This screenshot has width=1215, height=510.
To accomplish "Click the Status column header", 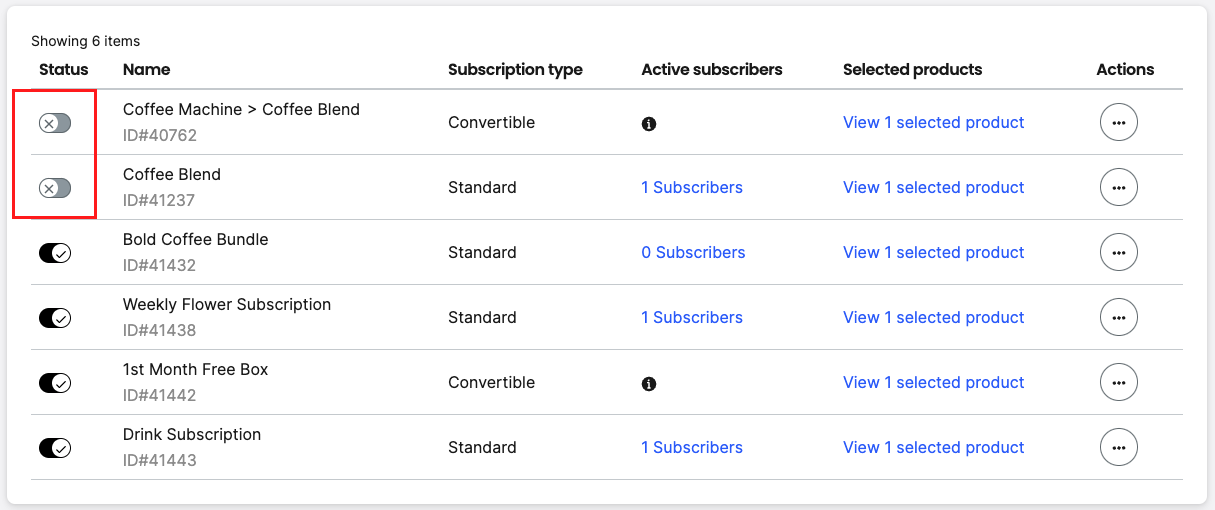I will (x=64, y=69).
